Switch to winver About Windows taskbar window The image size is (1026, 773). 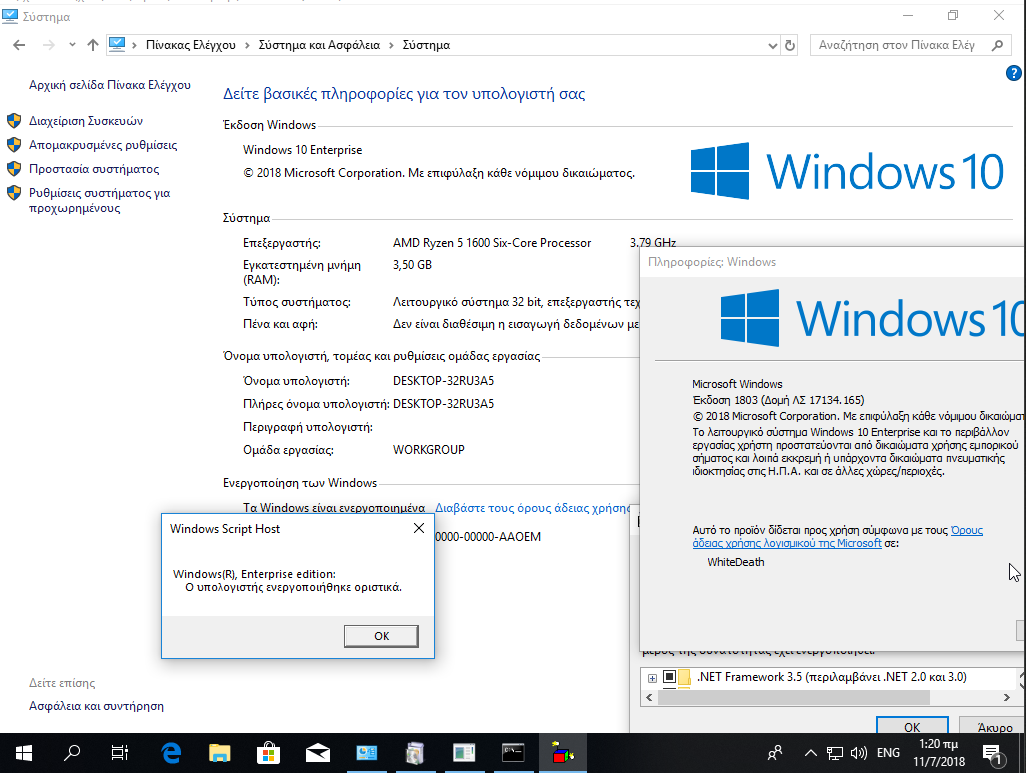point(464,753)
